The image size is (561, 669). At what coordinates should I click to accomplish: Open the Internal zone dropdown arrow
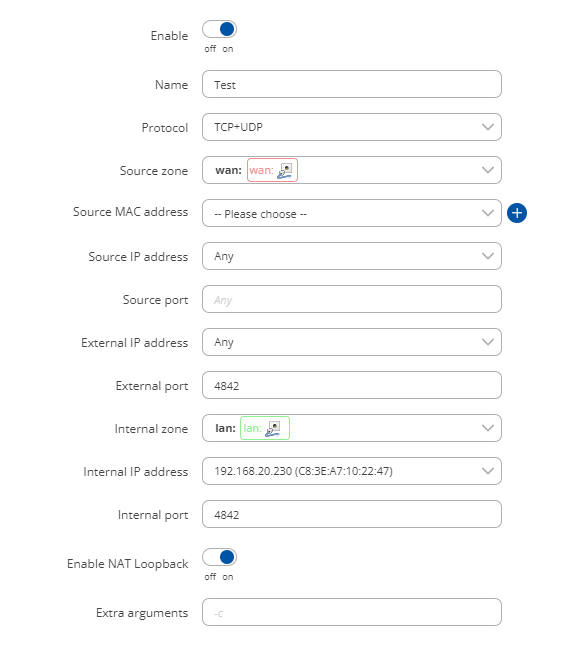coord(488,428)
